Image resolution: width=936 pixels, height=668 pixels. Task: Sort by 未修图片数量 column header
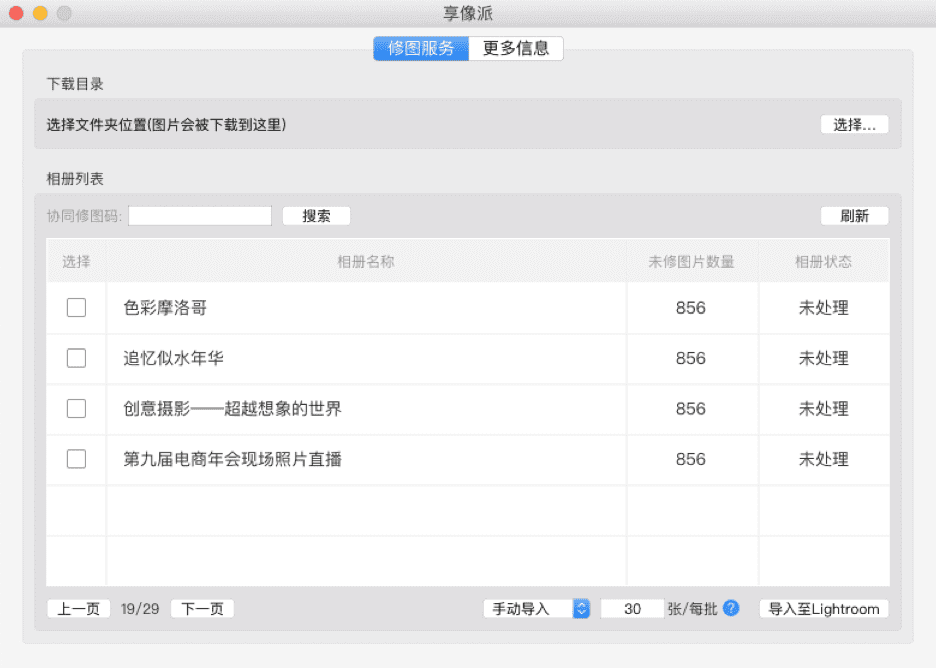click(x=691, y=262)
